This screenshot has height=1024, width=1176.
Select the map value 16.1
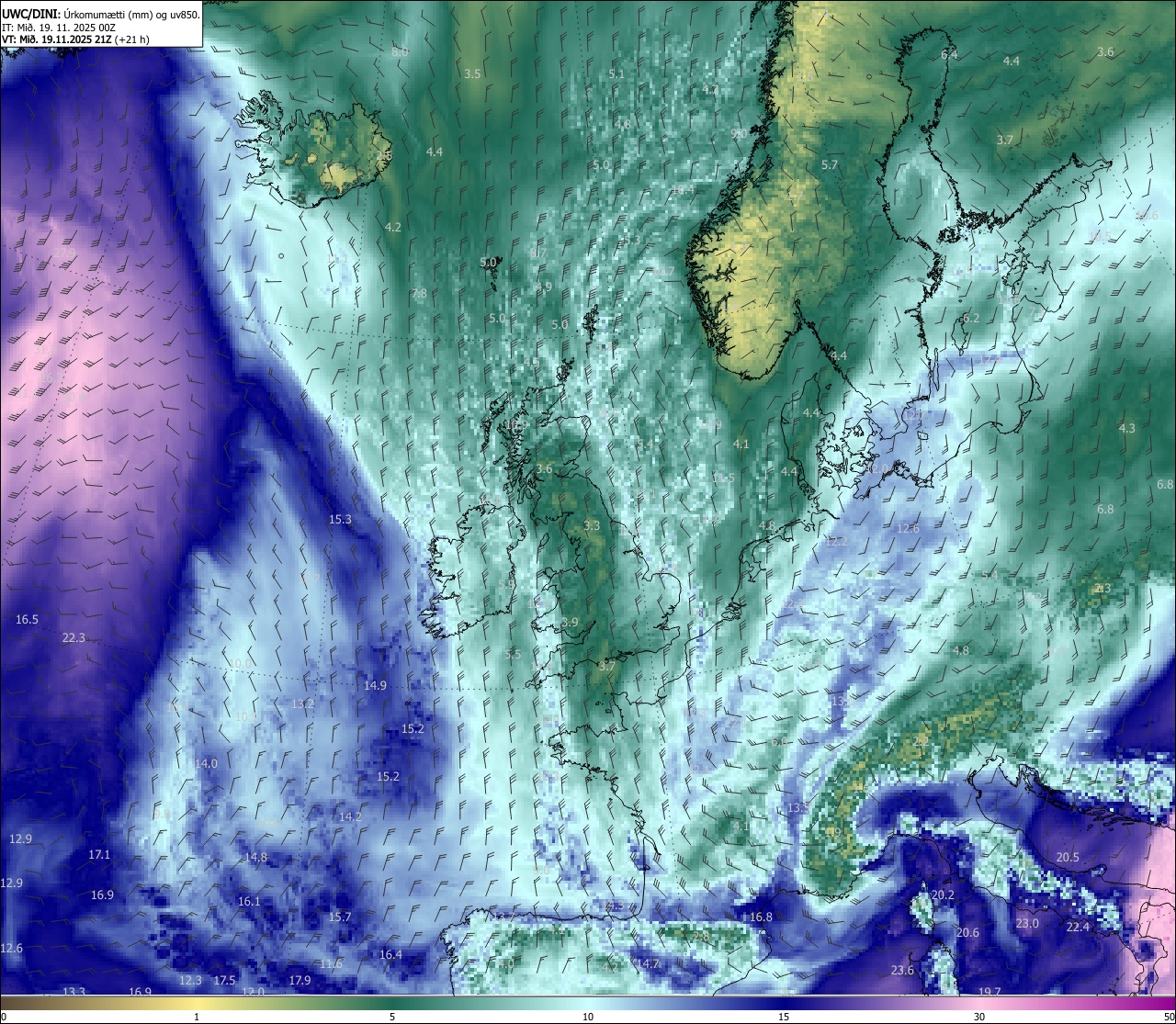[x=249, y=901]
